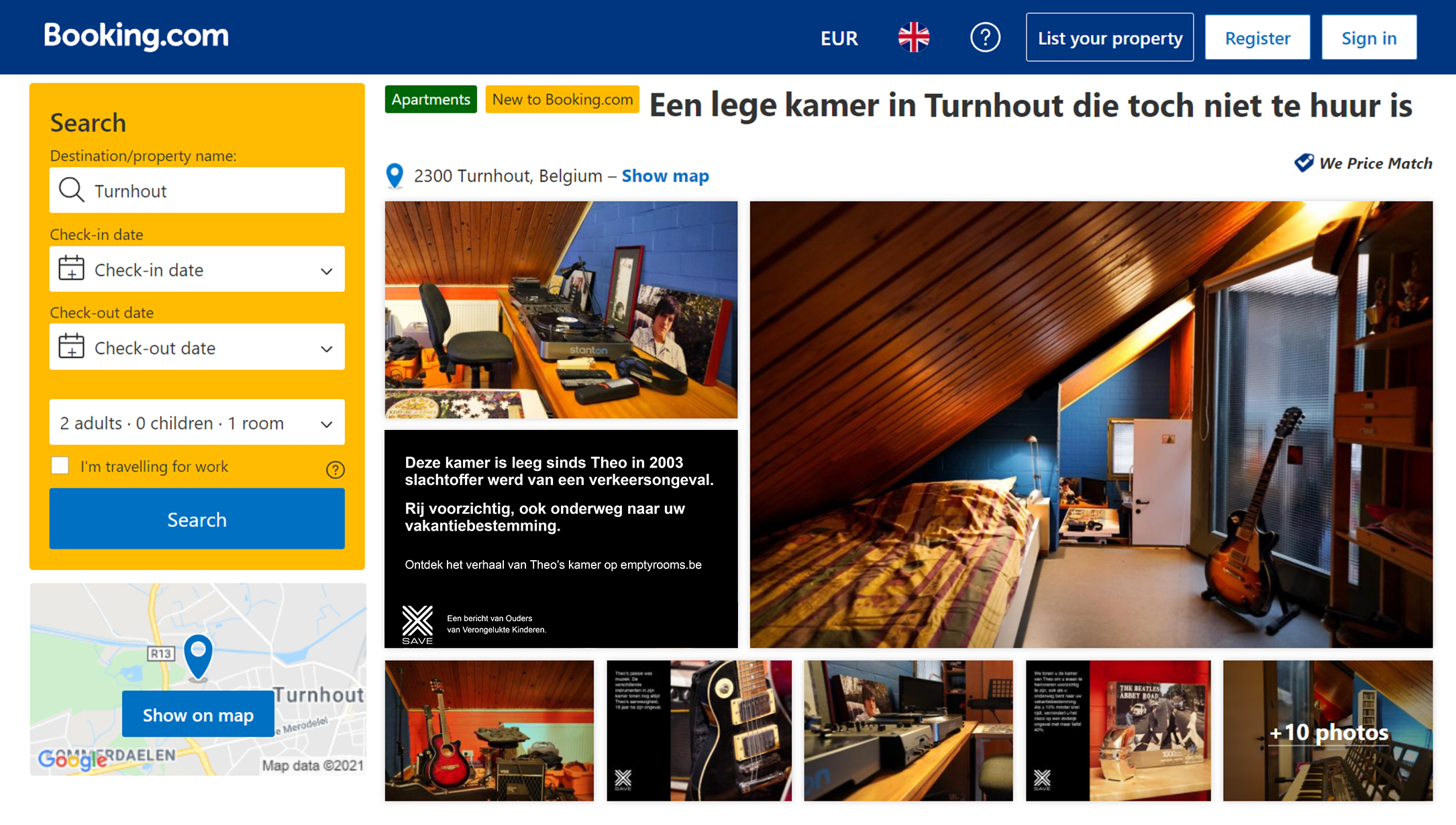Open the Beatles Abbey Road puzzle thumbnail
This screenshot has width=1456, height=825.
point(1119,730)
